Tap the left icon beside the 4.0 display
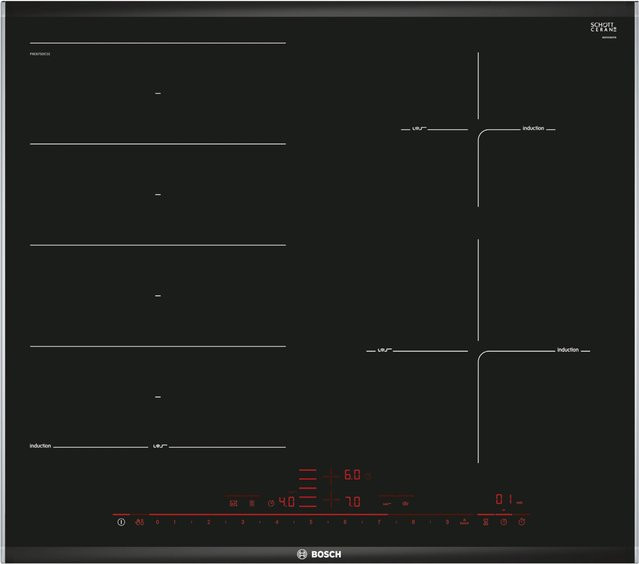Viewport: 639px width, 564px height. [234, 503]
